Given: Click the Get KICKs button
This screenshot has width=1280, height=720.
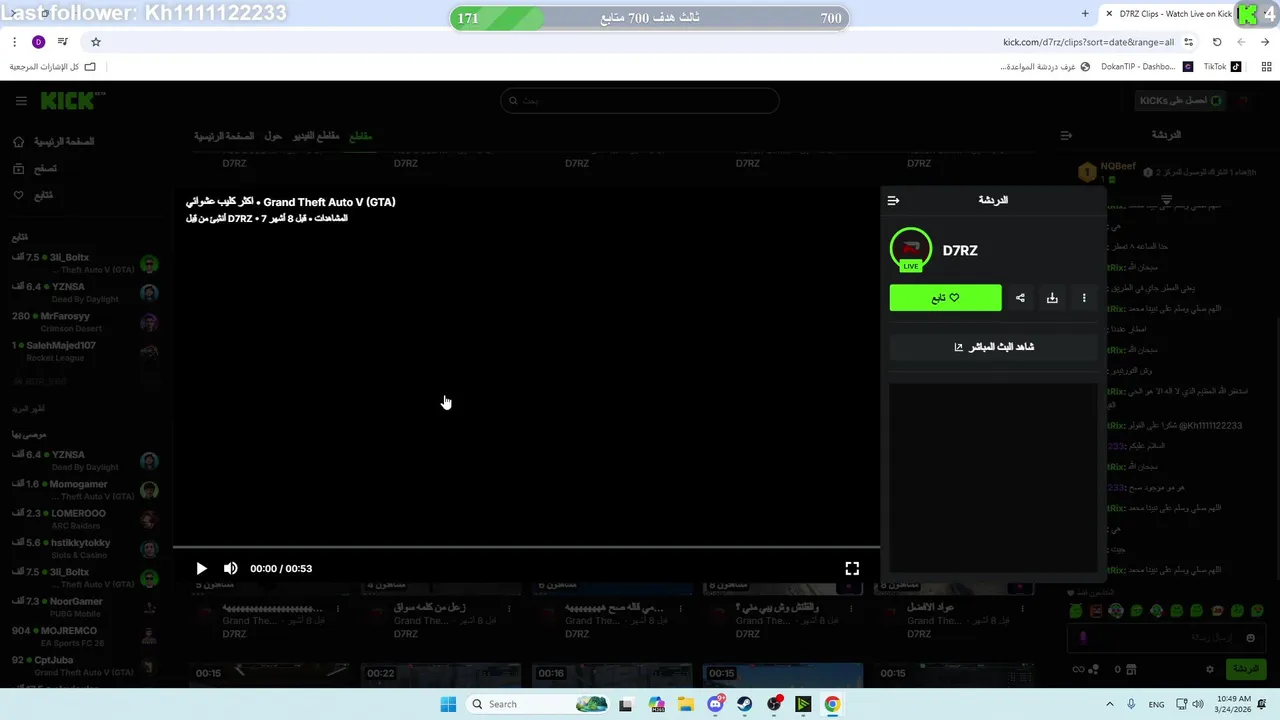Looking at the screenshot, I should click(1180, 101).
